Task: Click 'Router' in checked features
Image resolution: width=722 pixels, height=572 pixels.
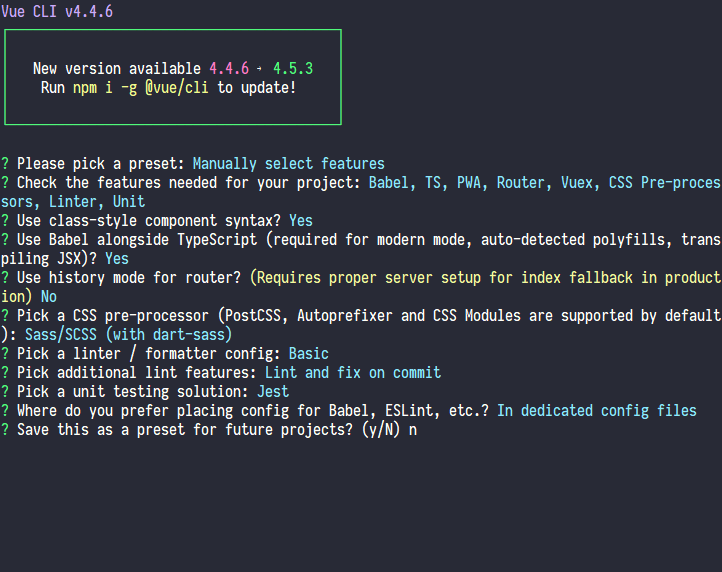Action: coord(520,183)
